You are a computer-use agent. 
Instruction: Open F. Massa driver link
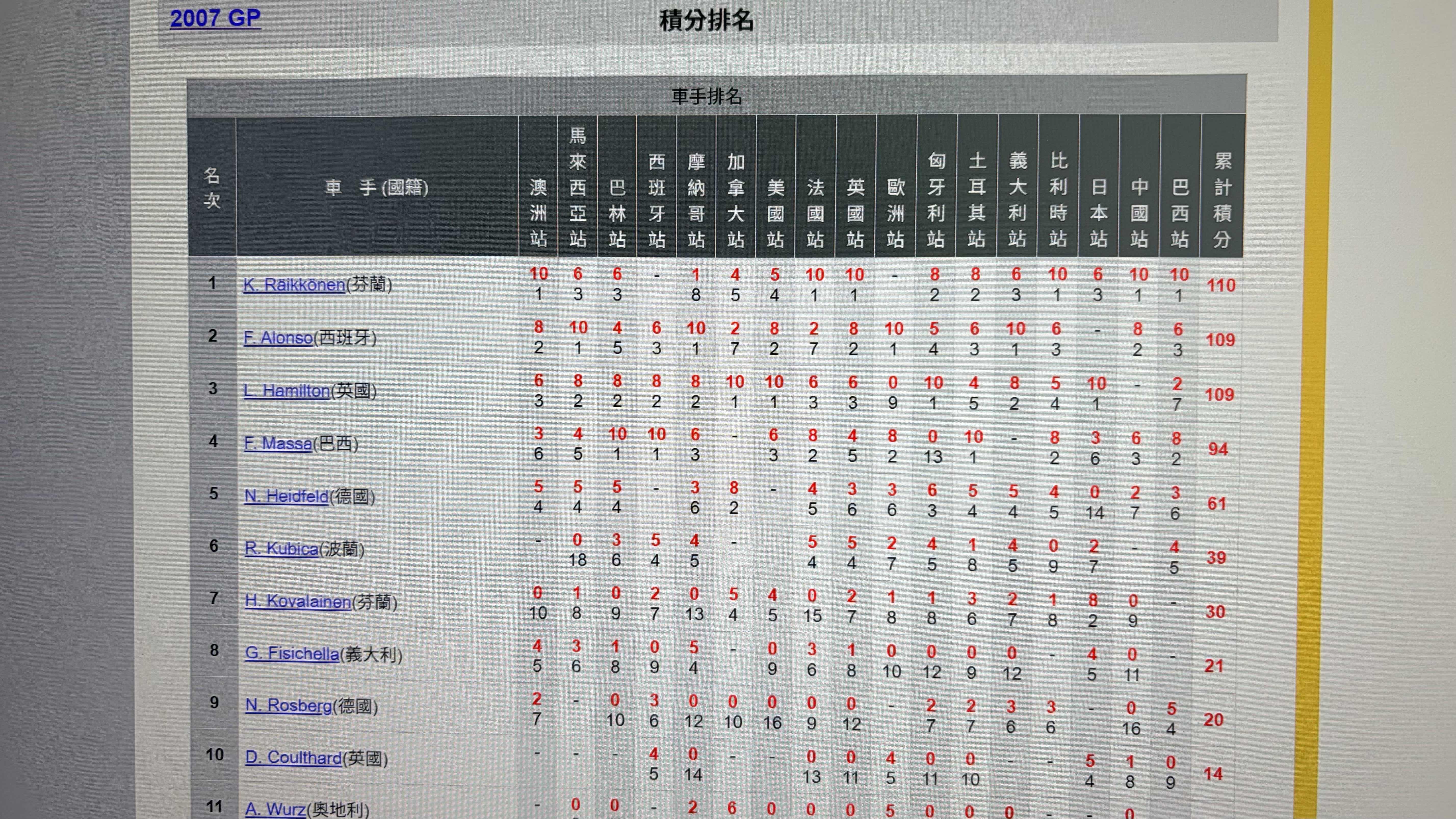pyautogui.click(x=278, y=444)
